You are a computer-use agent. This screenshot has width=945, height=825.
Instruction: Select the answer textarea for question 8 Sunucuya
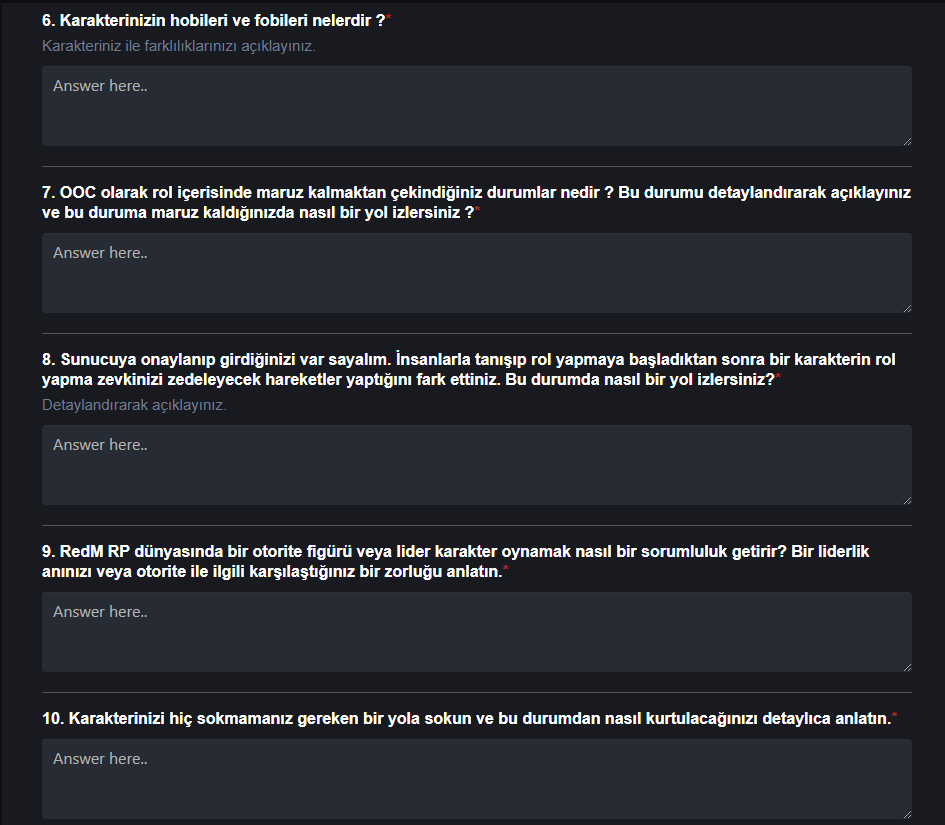coord(477,465)
